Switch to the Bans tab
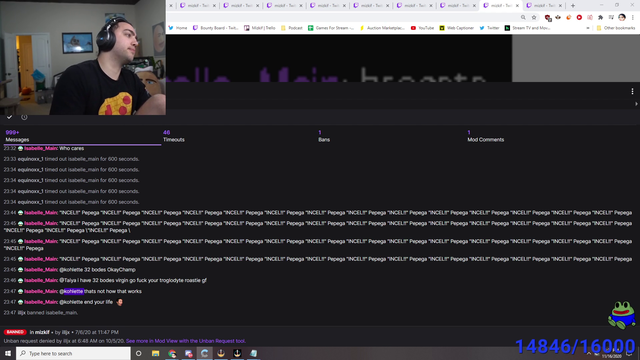The height and width of the screenshot is (360, 640). coord(324,136)
